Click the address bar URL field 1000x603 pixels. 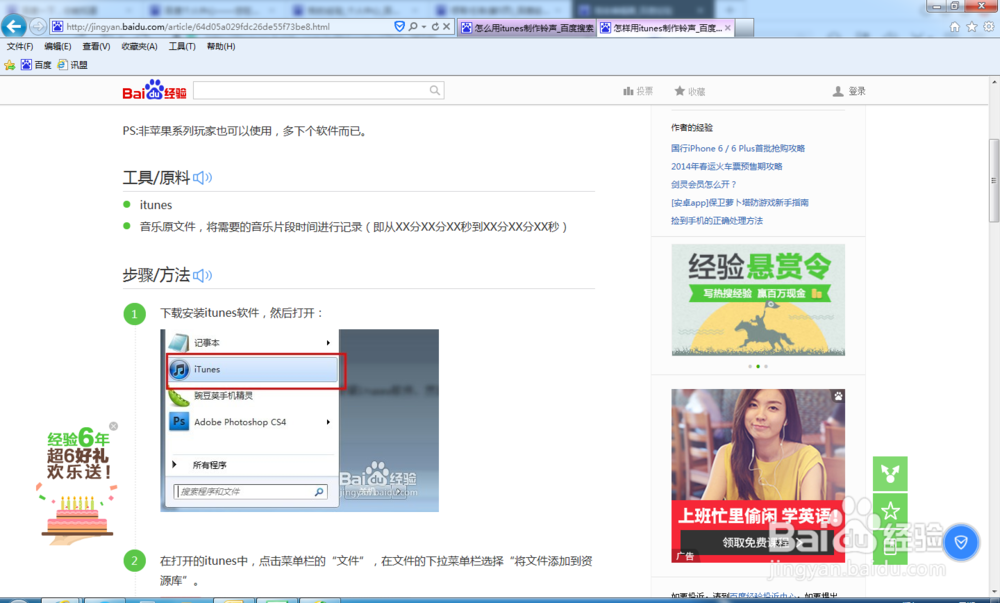(x=220, y=27)
